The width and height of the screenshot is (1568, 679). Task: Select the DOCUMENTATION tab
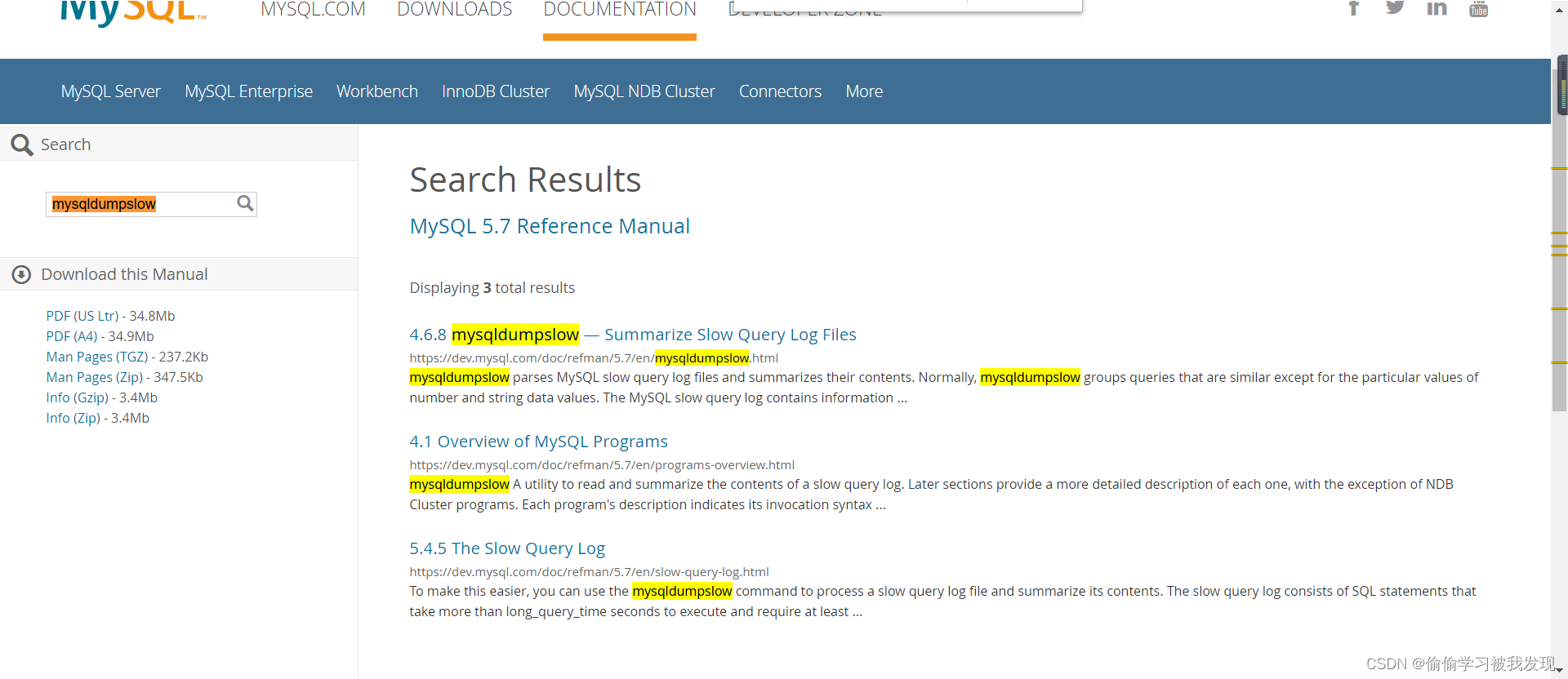620,10
